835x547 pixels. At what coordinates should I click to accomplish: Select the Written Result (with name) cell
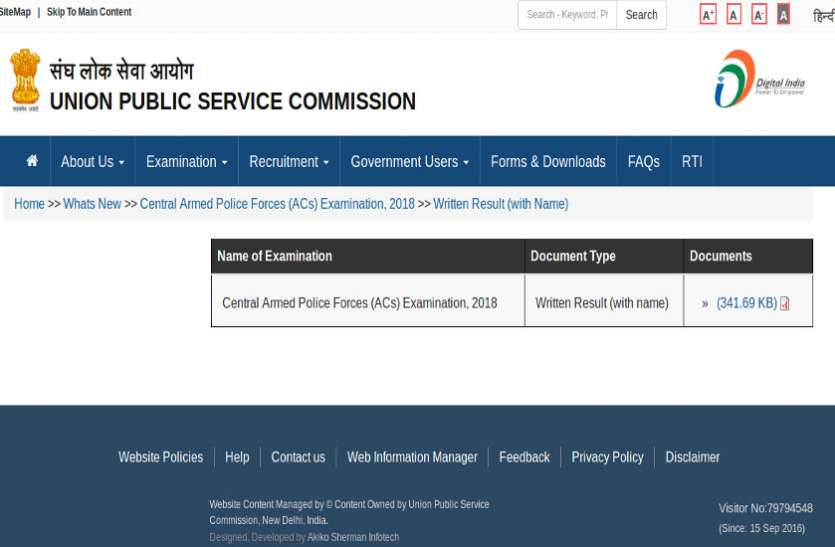pyautogui.click(x=604, y=300)
